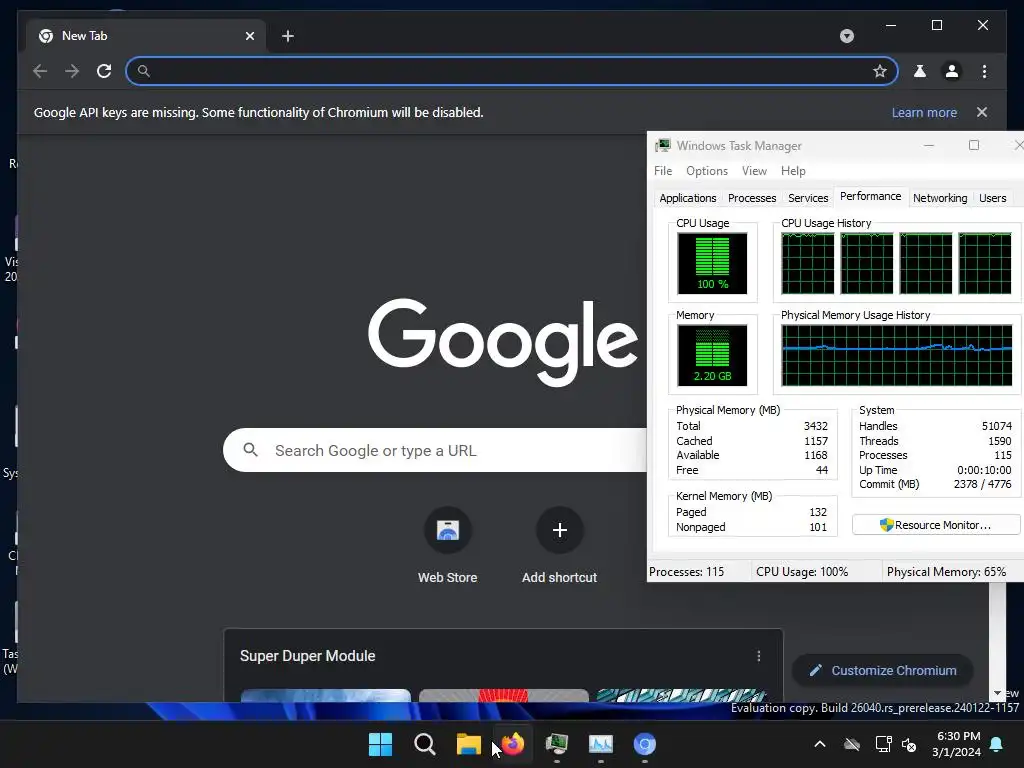1024x768 pixels.
Task: Open Super Duper Module options menu
Action: pos(758,656)
